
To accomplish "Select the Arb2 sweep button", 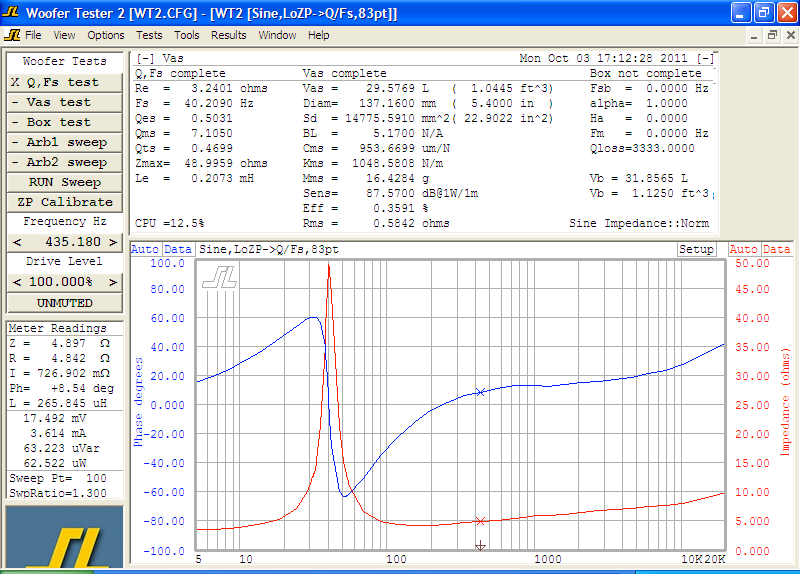I will coord(65,162).
